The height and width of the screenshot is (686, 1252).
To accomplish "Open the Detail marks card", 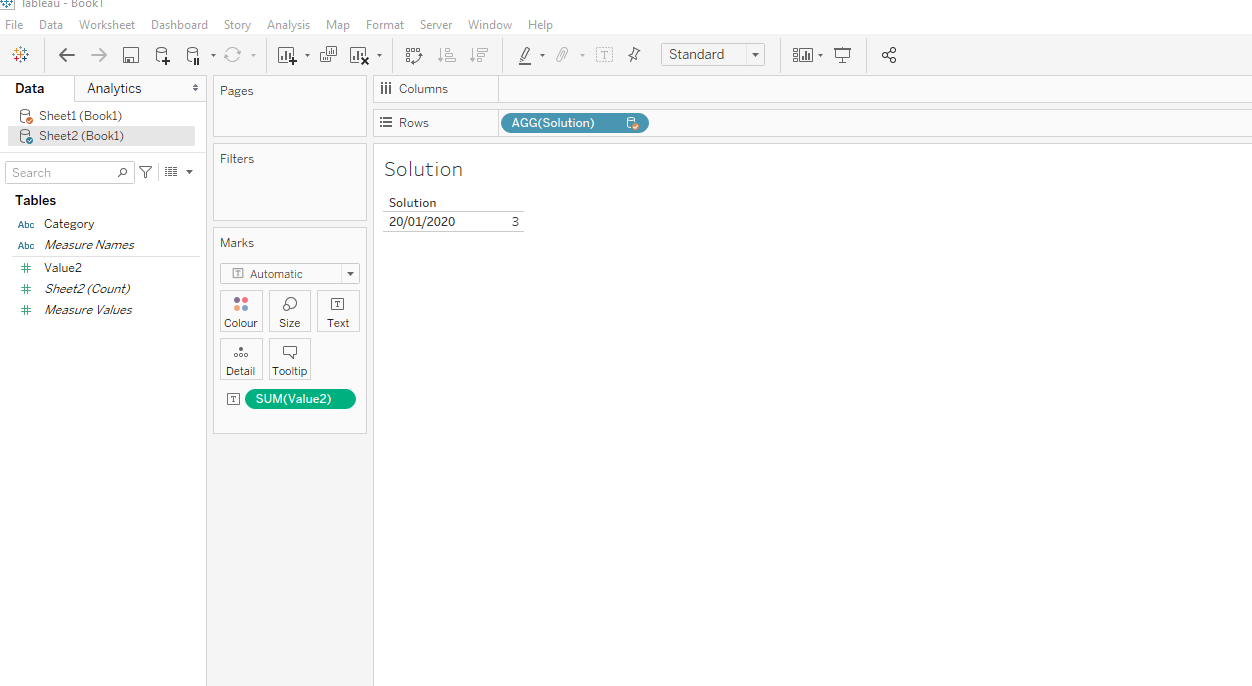I will [x=241, y=359].
